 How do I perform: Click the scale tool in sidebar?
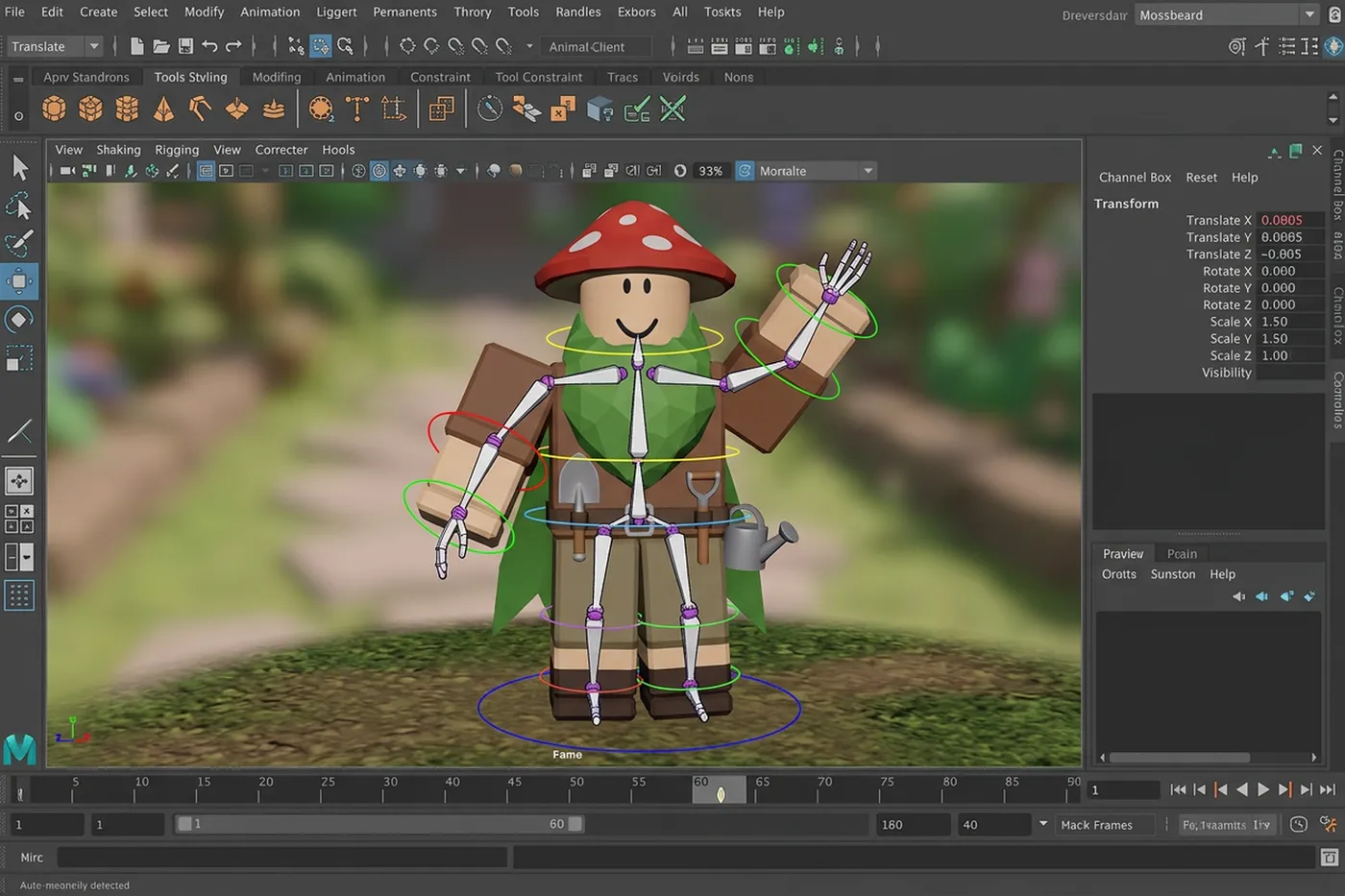pos(19,358)
